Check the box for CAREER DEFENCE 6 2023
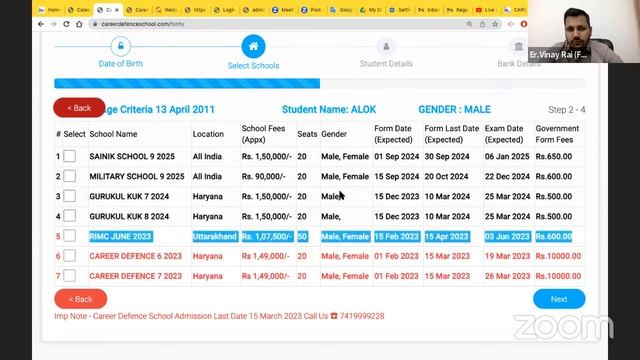Image resolution: width=640 pixels, height=360 pixels. coord(69,256)
